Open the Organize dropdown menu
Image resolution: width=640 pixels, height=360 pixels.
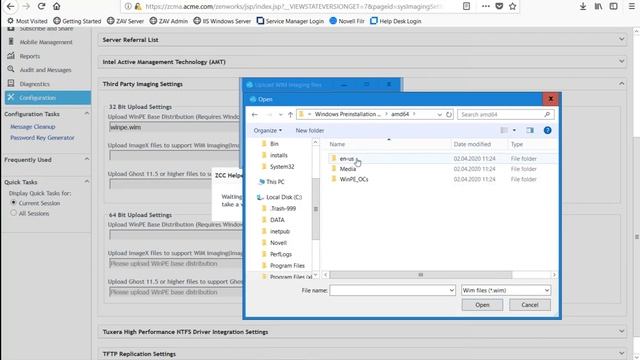(x=268, y=131)
